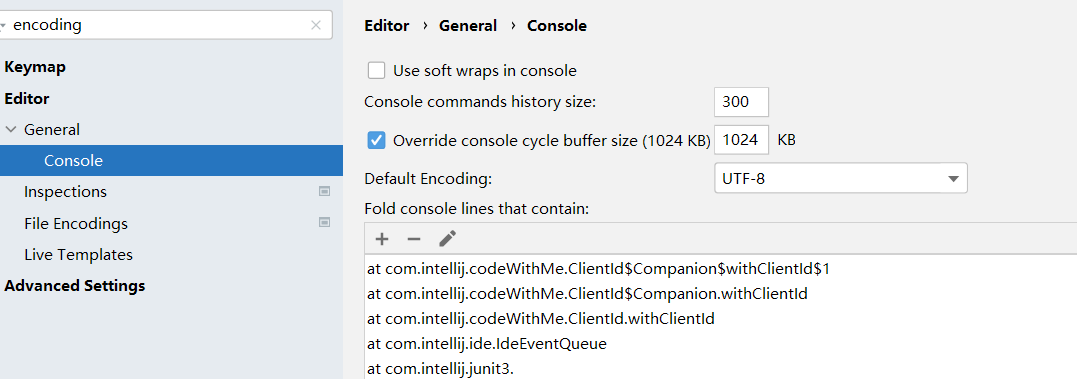This screenshot has width=1077, height=379.
Task: Clear the encoding search text with the X icon
Action: click(x=316, y=25)
